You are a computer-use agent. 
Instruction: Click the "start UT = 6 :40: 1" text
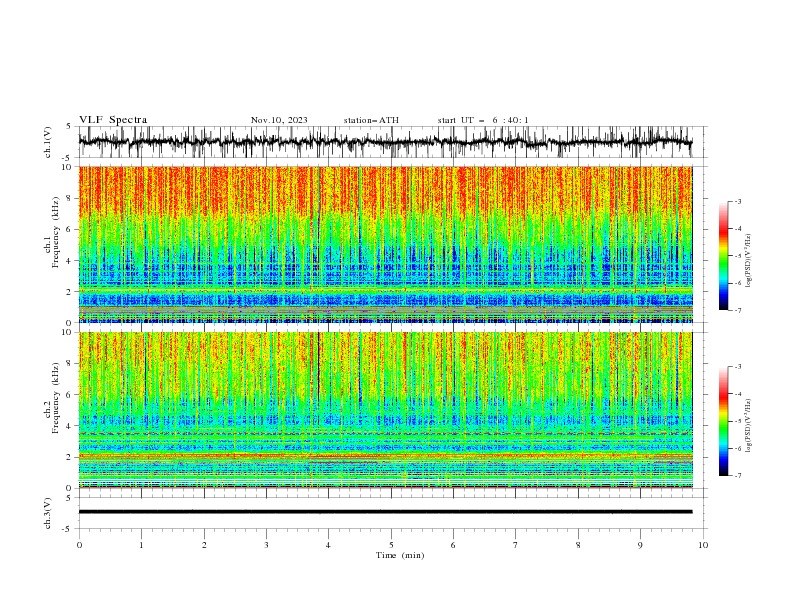(x=483, y=120)
